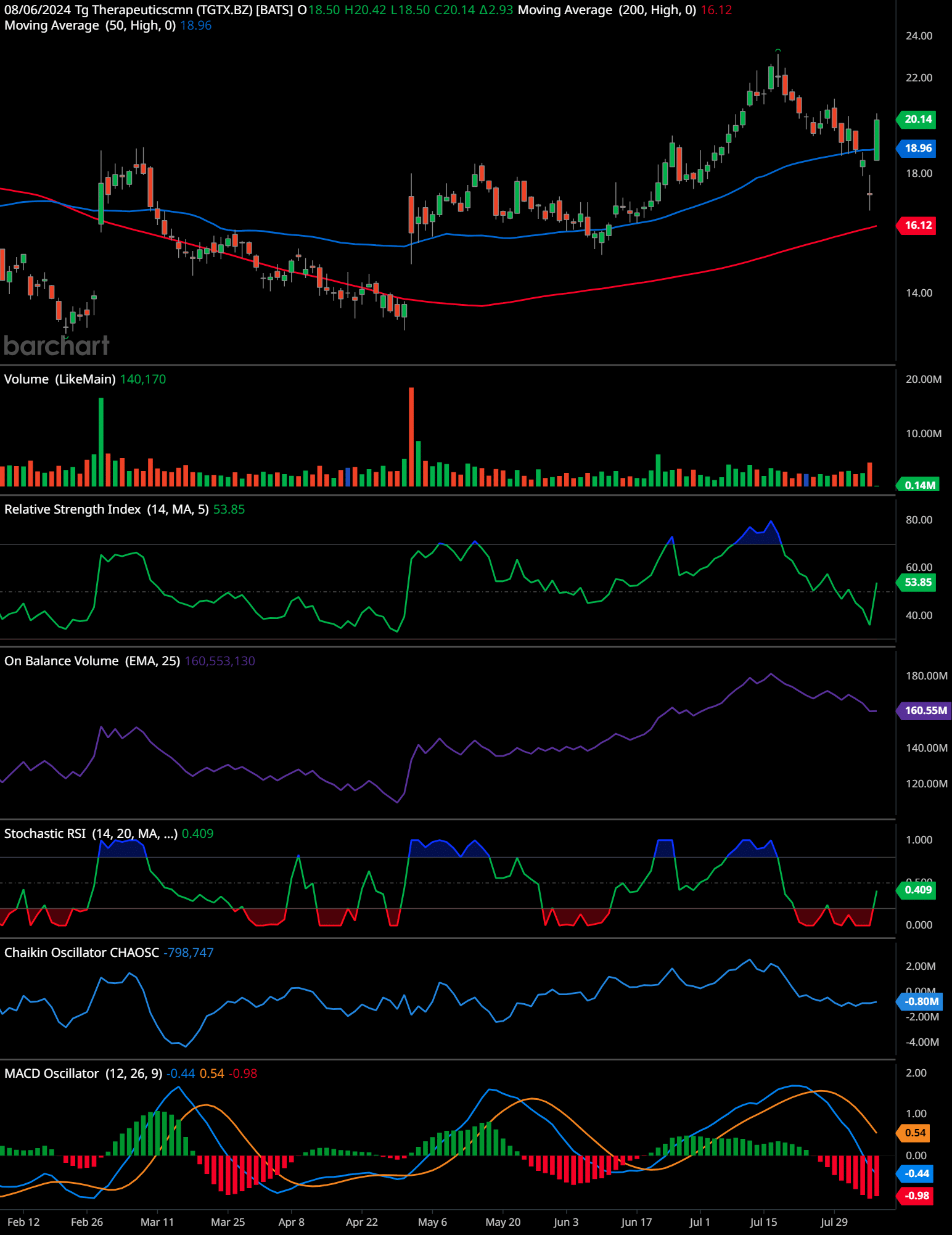Click the 0.14M volume value label

pos(919,485)
